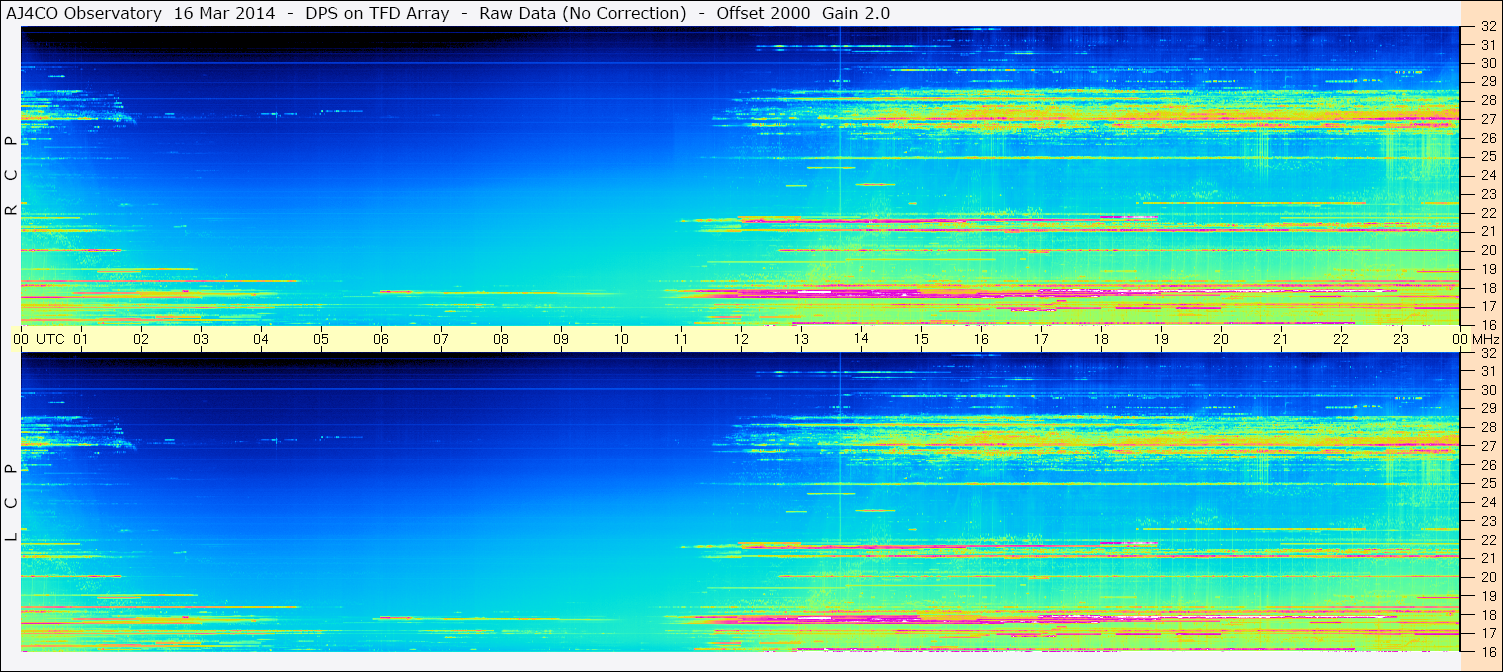Select the 06 hour tick on UTC axis
Viewport: 1503px width, 672px height.
tap(381, 339)
